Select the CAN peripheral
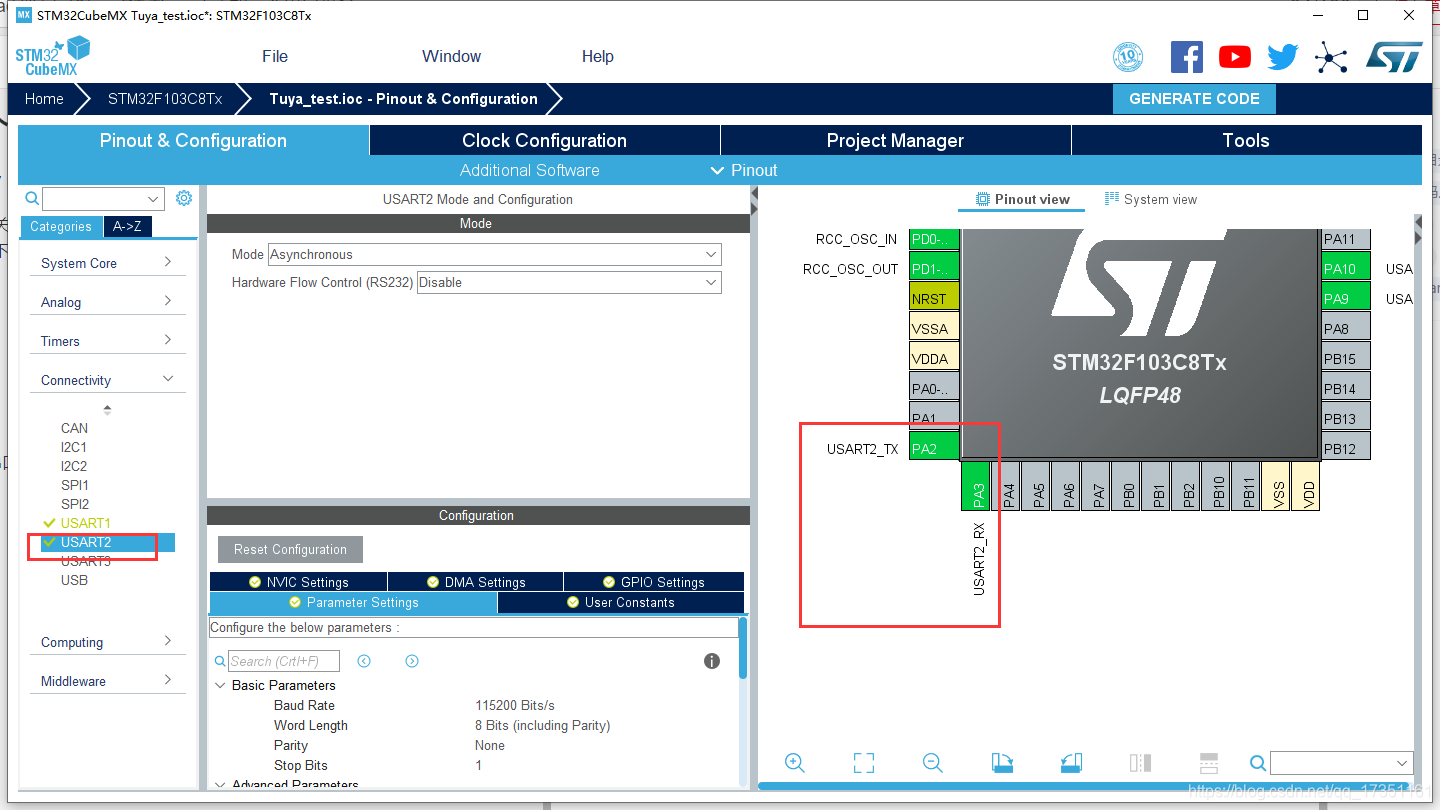1440x810 pixels. click(74, 428)
